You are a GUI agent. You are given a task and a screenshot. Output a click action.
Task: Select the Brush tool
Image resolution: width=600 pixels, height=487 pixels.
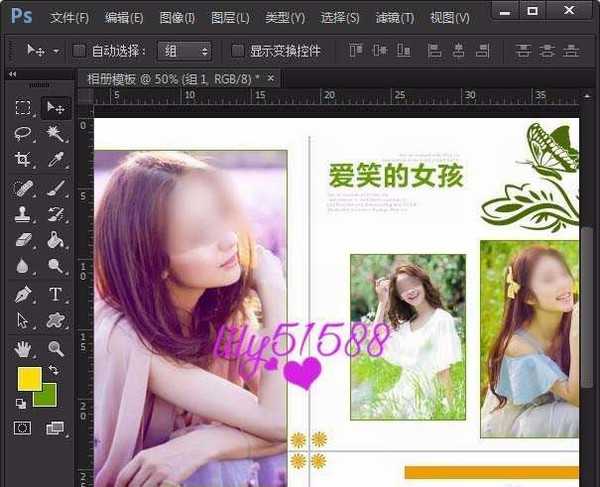(x=55, y=188)
